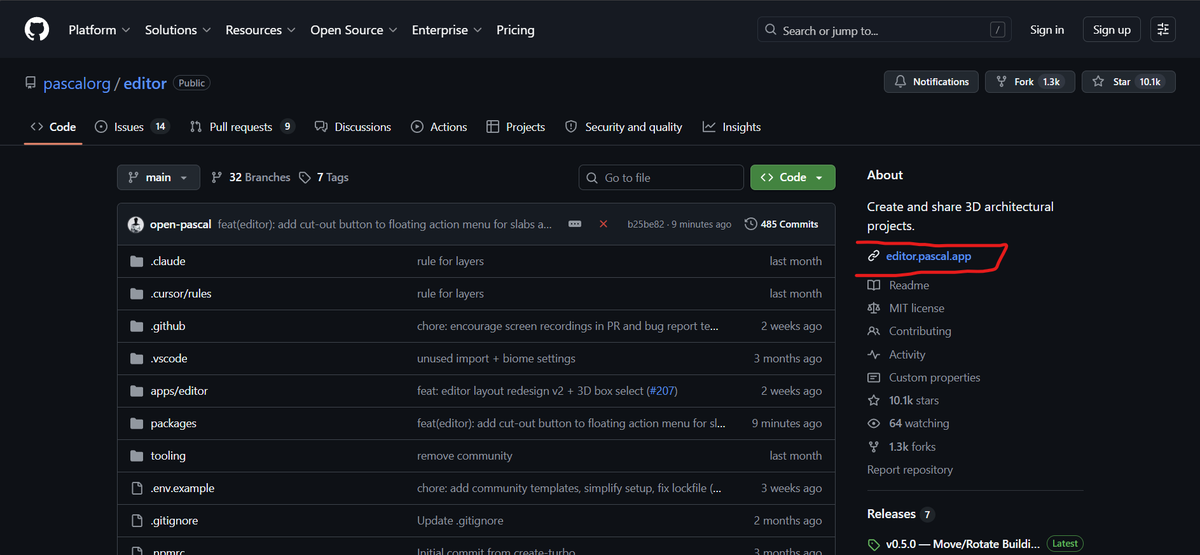Focus the Go to file search field
This screenshot has width=1200, height=555.
point(661,177)
